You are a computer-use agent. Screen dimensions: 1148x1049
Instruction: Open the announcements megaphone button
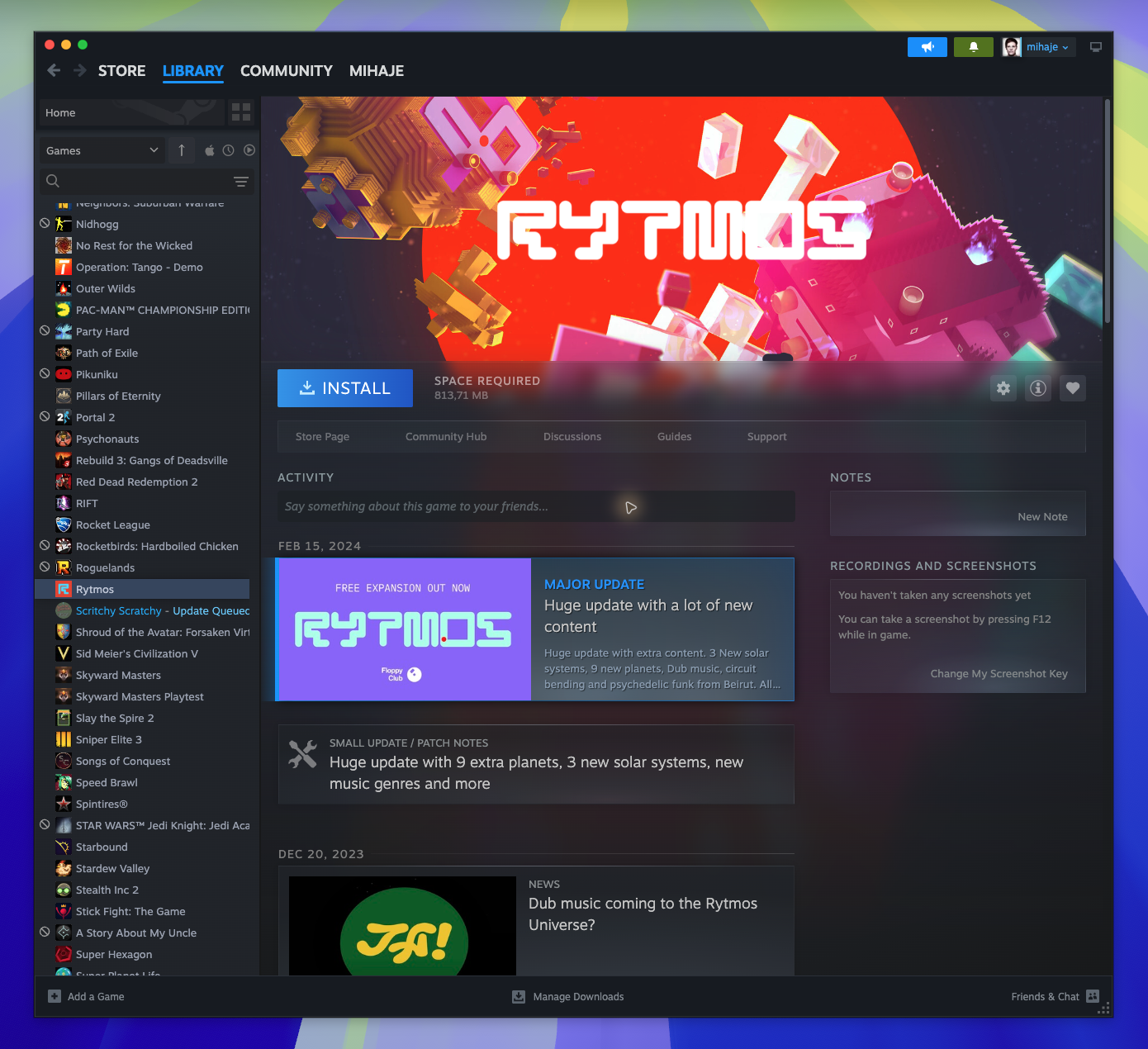click(x=927, y=47)
